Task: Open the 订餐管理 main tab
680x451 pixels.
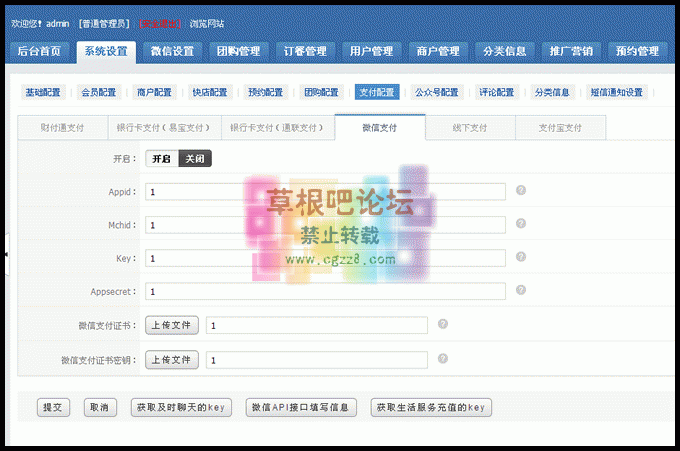Action: (305, 52)
